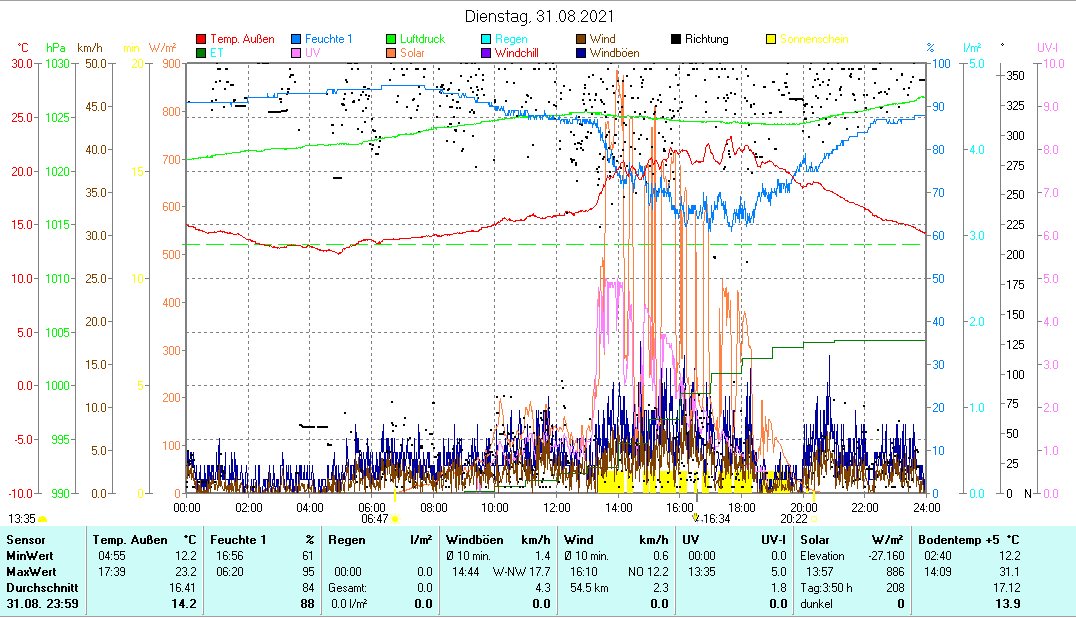Click the pink UV legend swatch
Image resolution: width=1076 pixels, height=618 pixels.
point(296,53)
